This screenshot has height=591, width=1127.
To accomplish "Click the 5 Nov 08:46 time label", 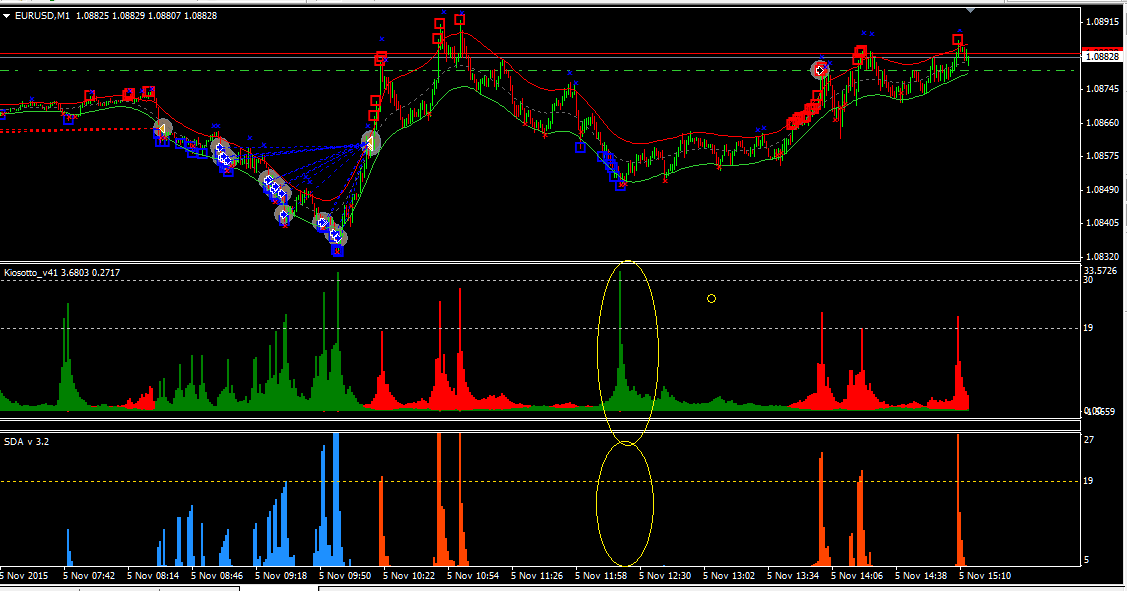I will coord(217,575).
